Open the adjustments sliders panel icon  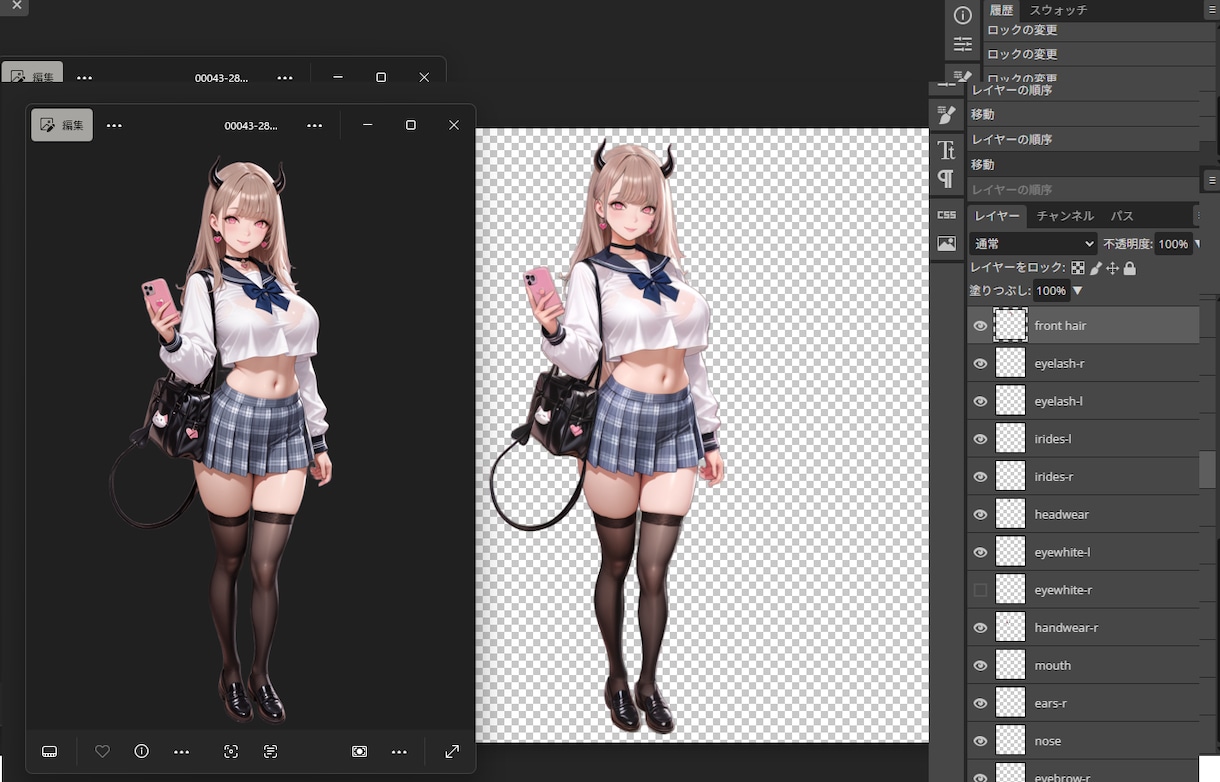pyautogui.click(x=962, y=44)
